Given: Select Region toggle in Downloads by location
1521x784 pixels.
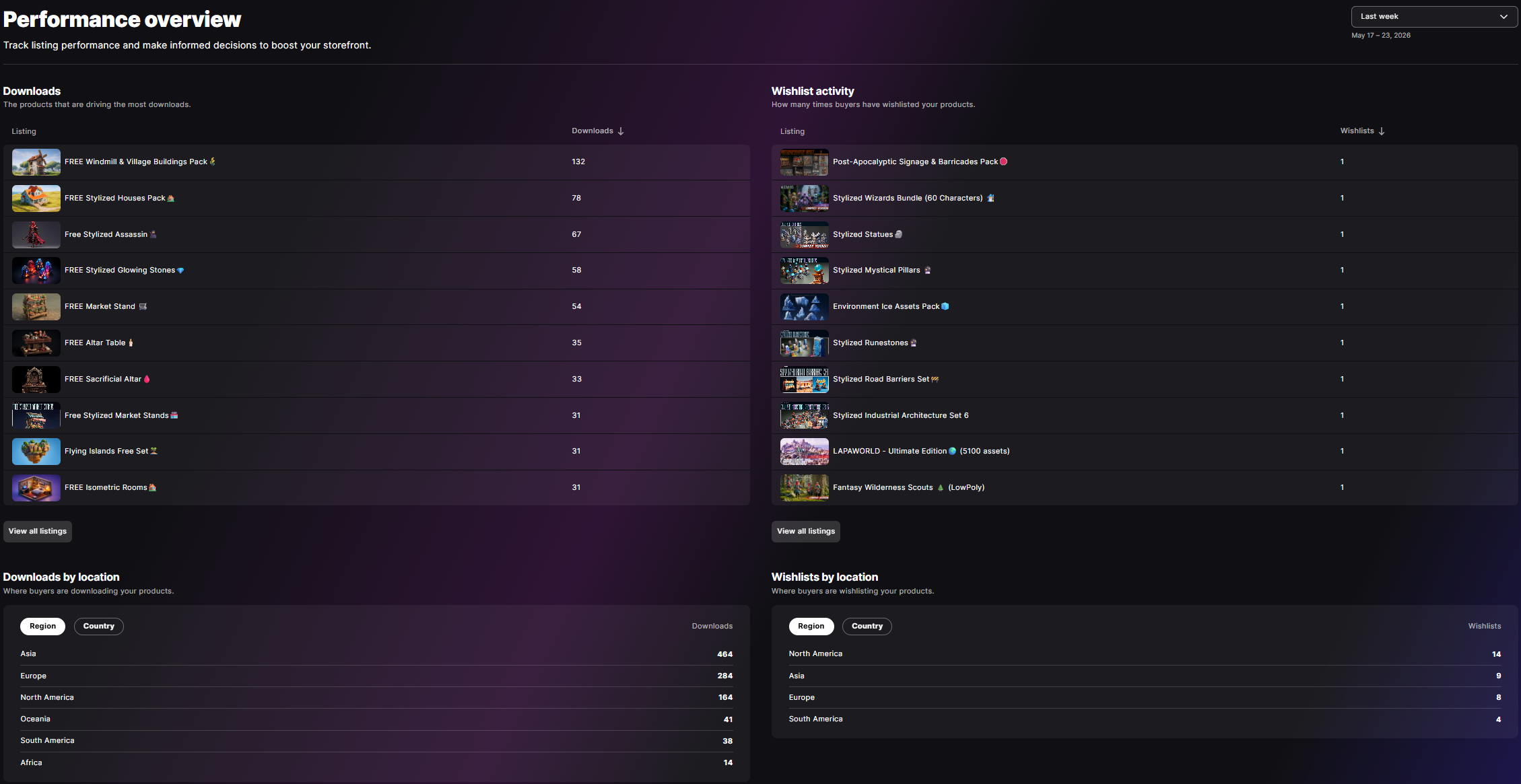Looking at the screenshot, I should click(43, 627).
